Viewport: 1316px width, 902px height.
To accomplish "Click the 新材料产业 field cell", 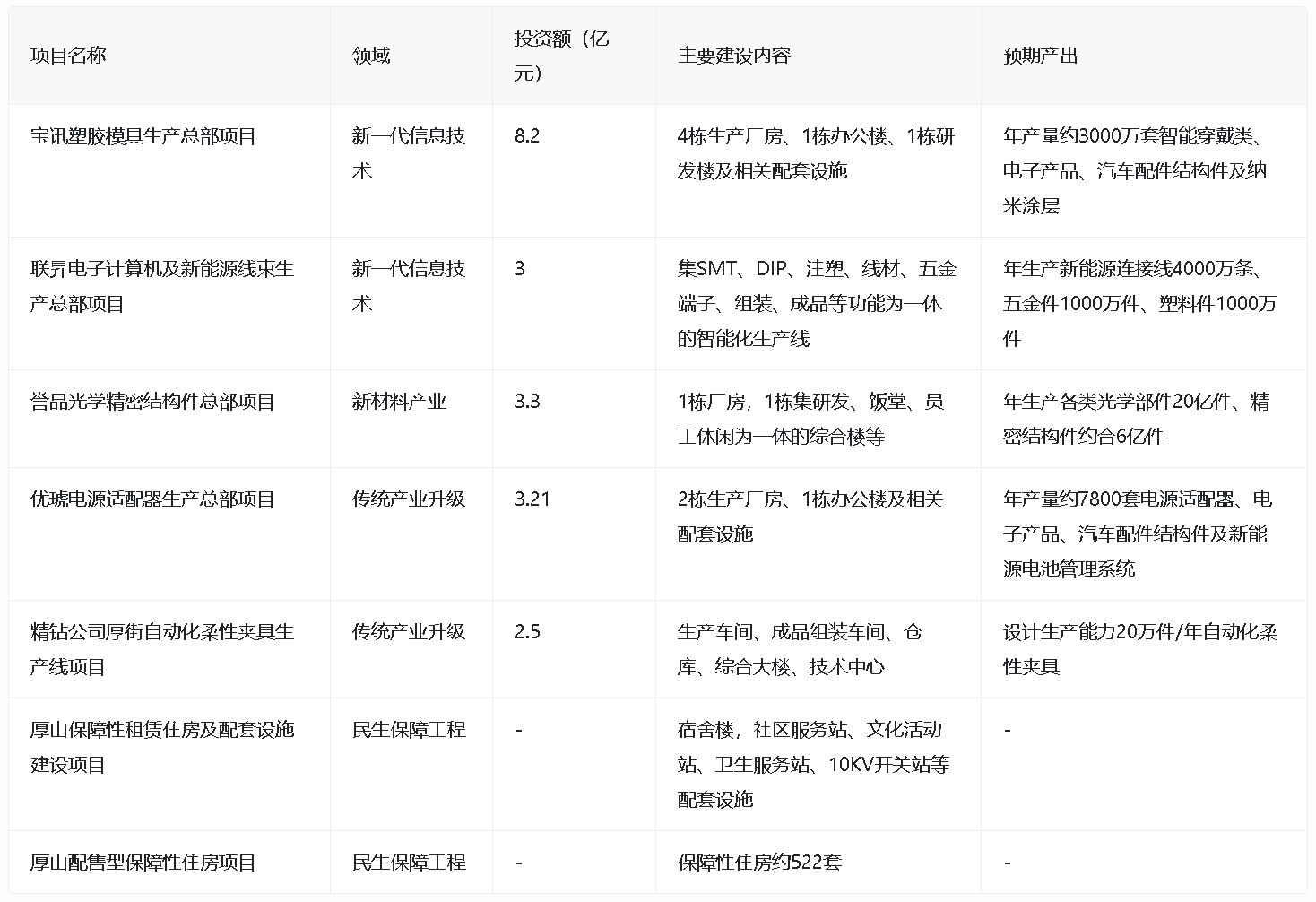I will click(399, 402).
